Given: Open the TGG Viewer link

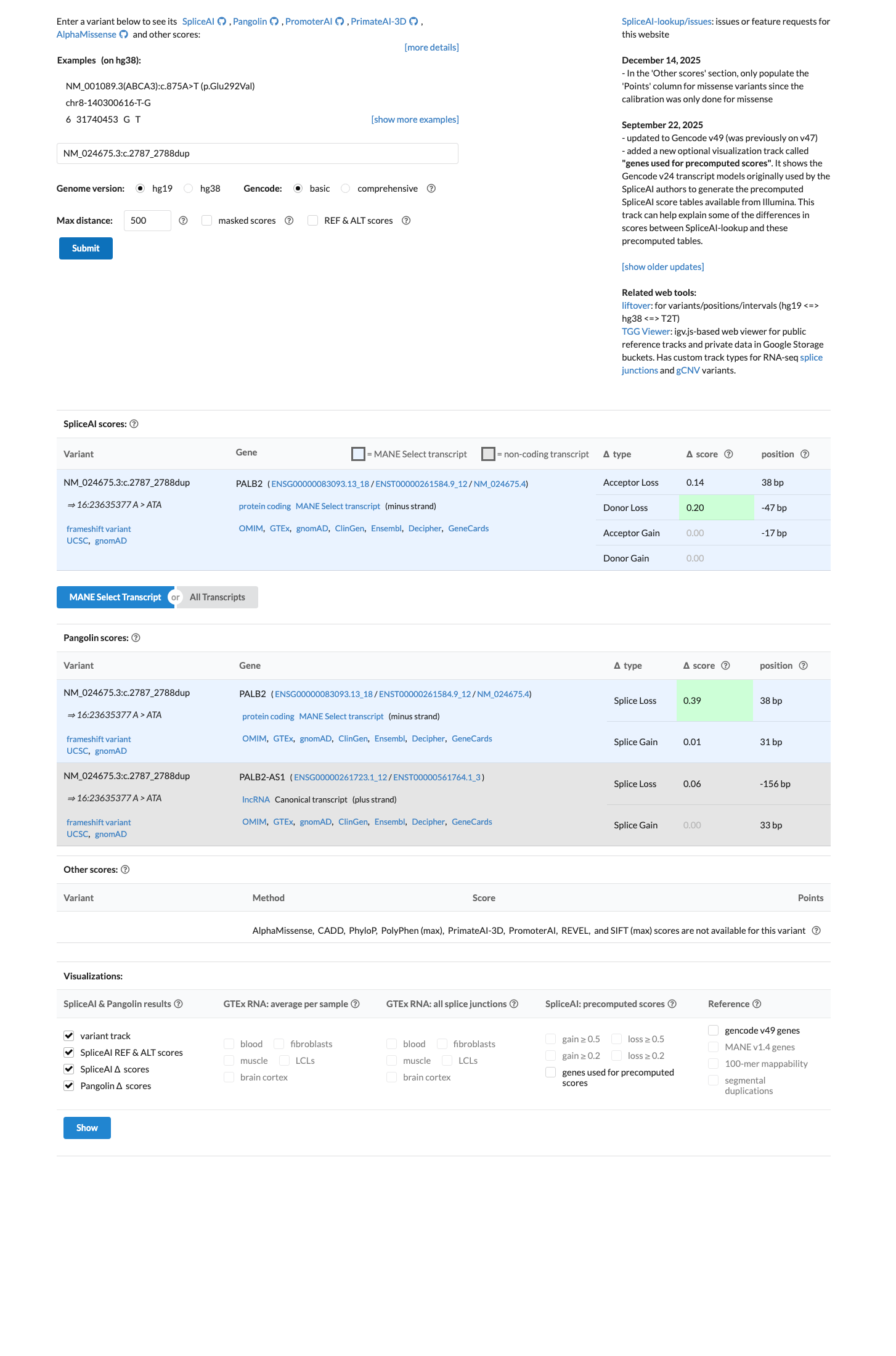Looking at the screenshot, I should point(646,332).
